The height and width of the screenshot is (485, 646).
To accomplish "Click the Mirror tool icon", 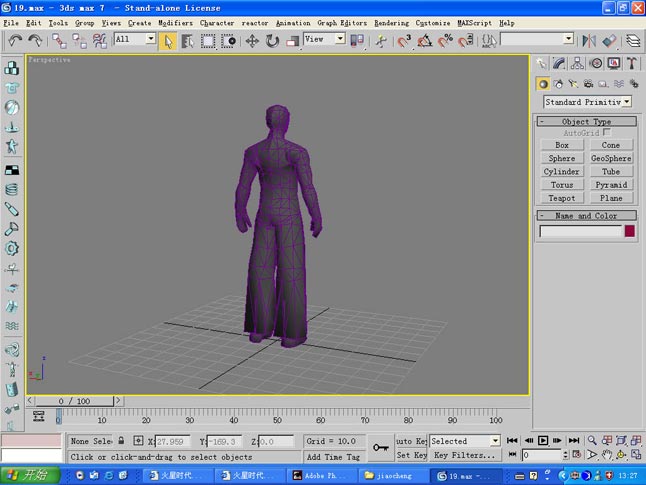I will point(589,41).
